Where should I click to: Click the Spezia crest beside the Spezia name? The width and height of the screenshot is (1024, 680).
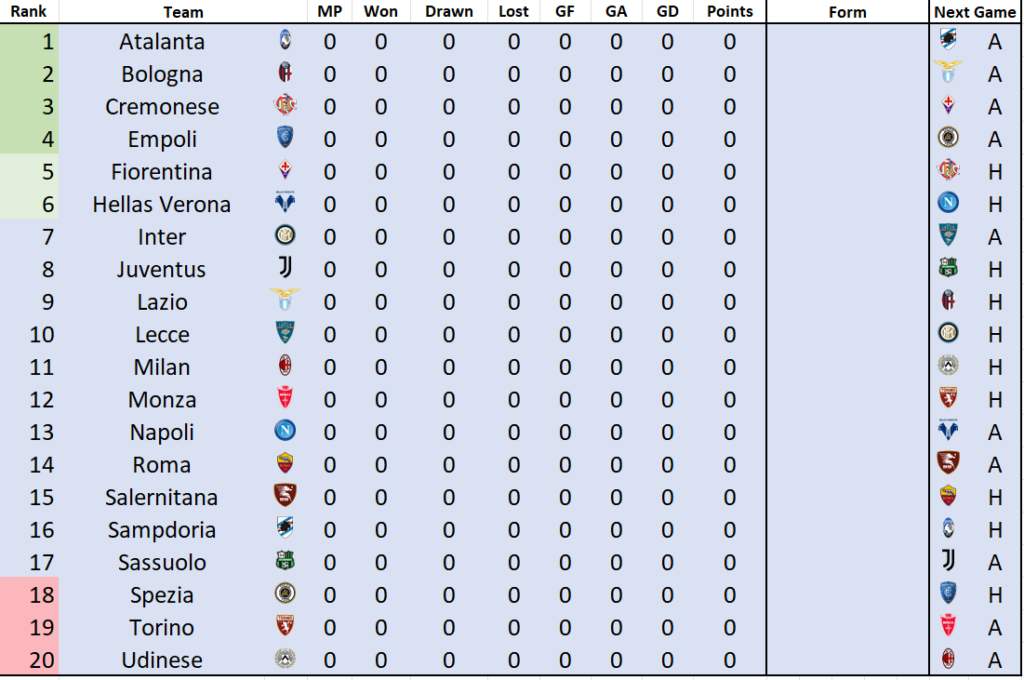286,594
